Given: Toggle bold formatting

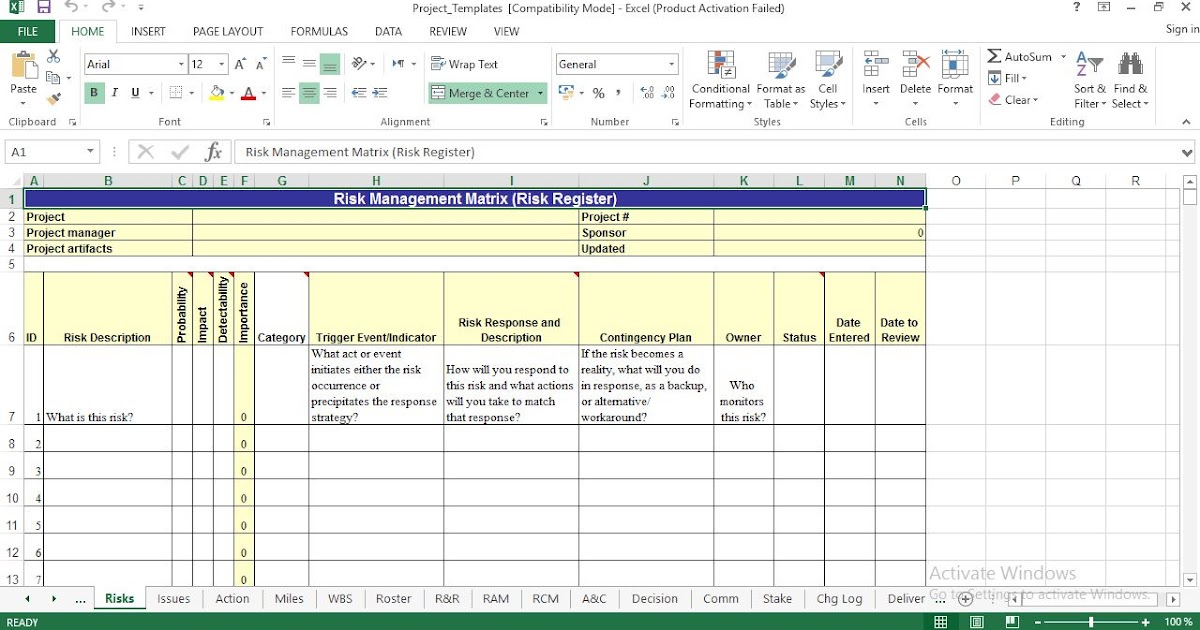Looking at the screenshot, I should (93, 92).
